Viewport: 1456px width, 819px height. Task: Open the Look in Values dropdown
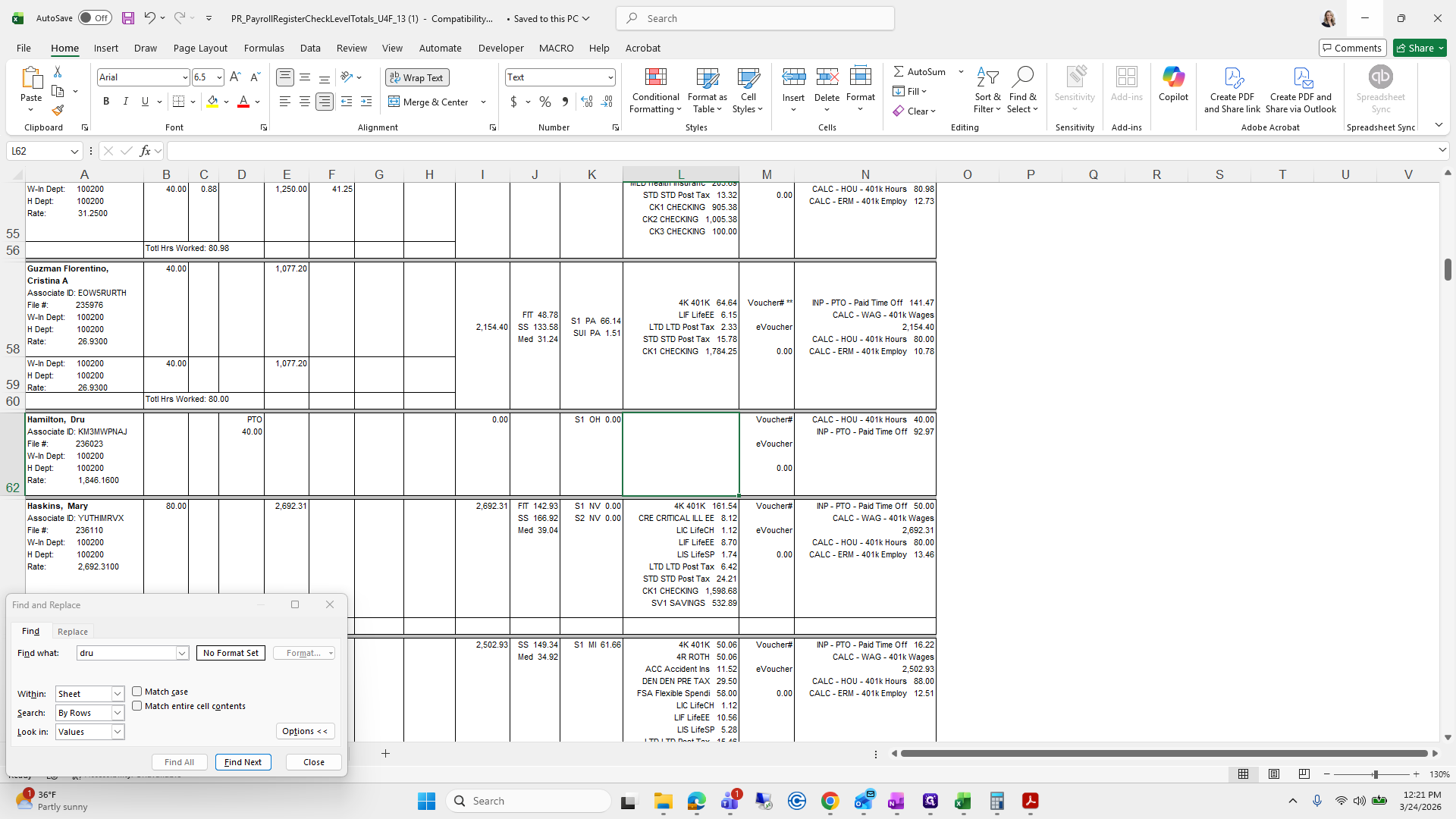[118, 732]
